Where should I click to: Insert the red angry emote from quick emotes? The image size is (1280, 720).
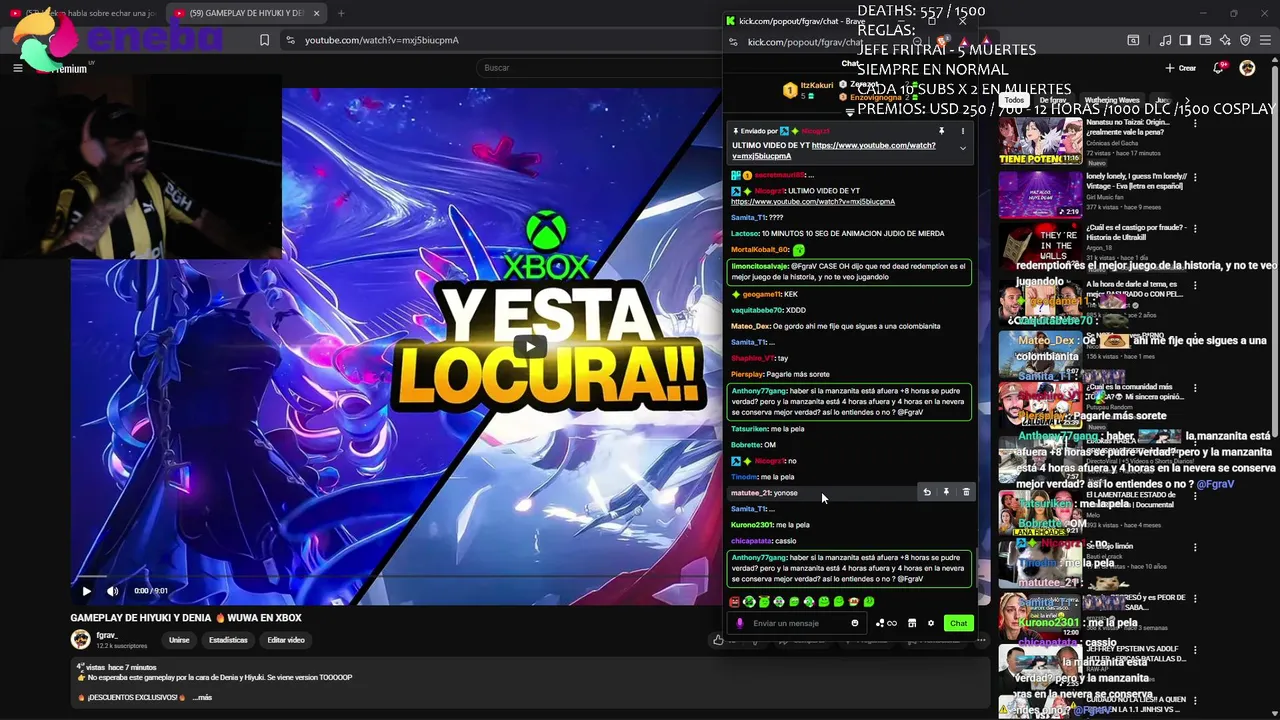coord(734,602)
